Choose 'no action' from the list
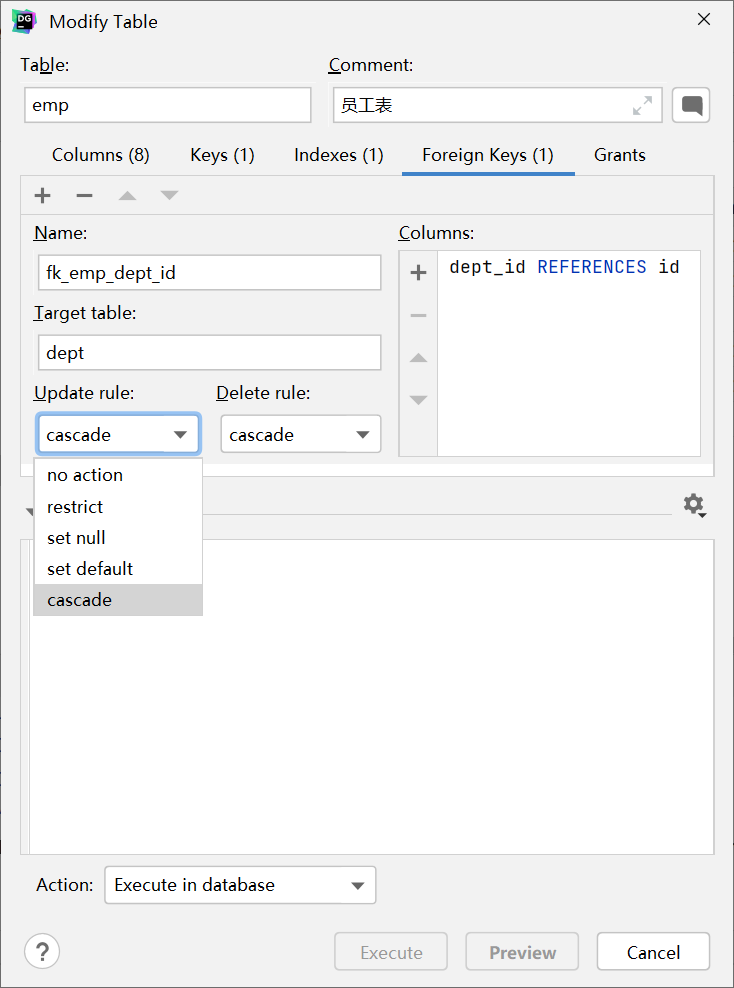The image size is (734, 988). tap(118, 475)
